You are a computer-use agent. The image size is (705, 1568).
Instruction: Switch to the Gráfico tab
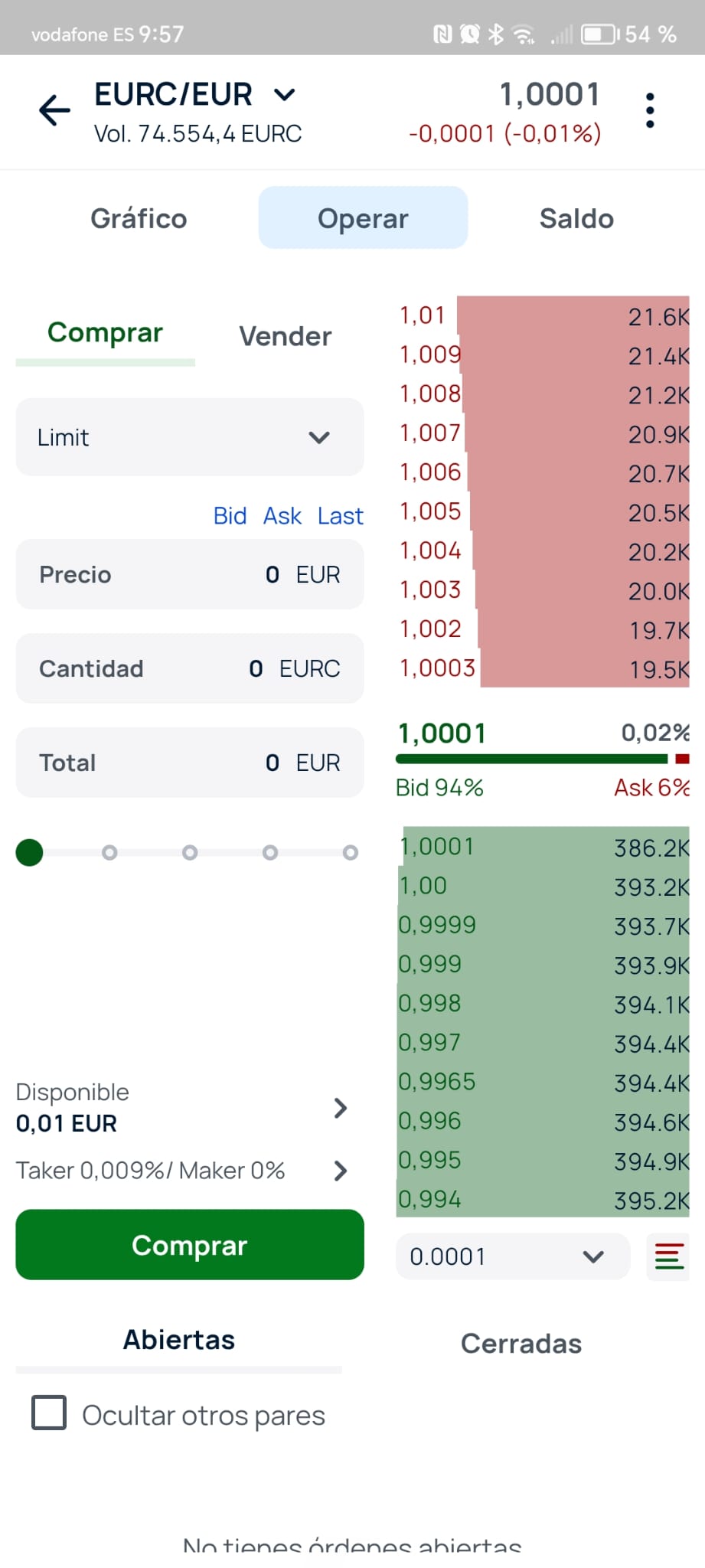[x=139, y=218]
